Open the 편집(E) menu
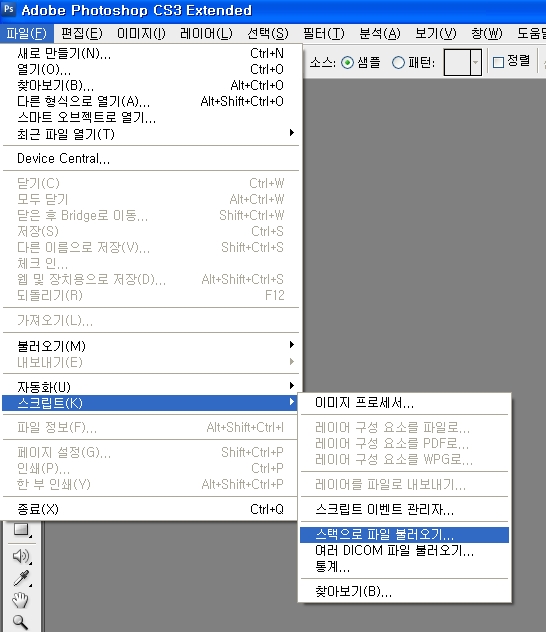Viewport: 546px width, 632px height. 82,33
